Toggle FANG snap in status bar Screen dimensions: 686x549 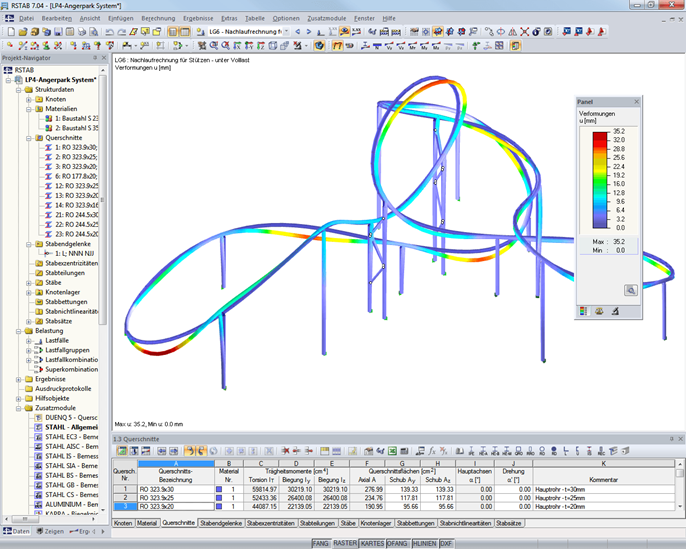320,543
